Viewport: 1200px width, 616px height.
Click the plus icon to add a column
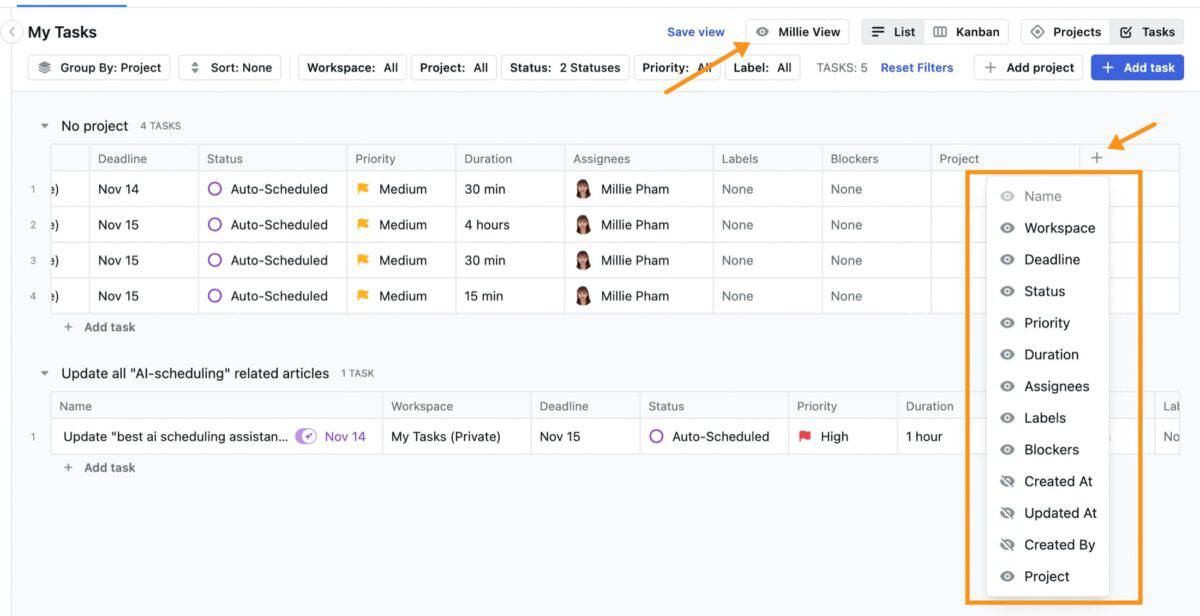click(1097, 158)
